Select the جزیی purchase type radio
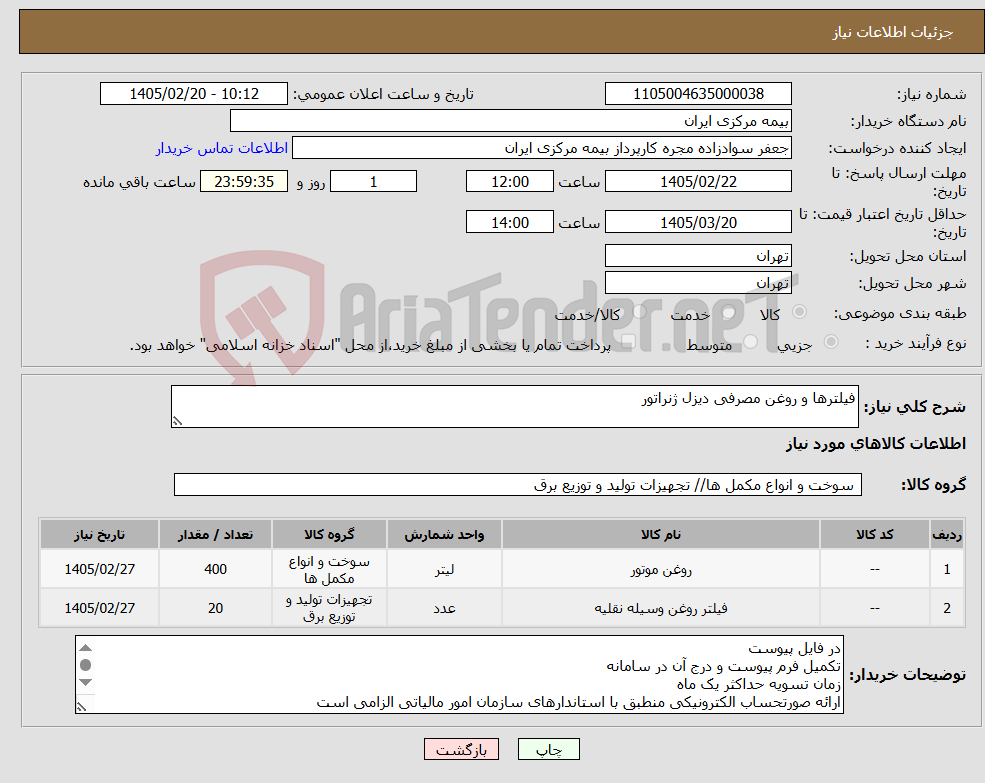The height and width of the screenshot is (783, 985). (x=830, y=341)
